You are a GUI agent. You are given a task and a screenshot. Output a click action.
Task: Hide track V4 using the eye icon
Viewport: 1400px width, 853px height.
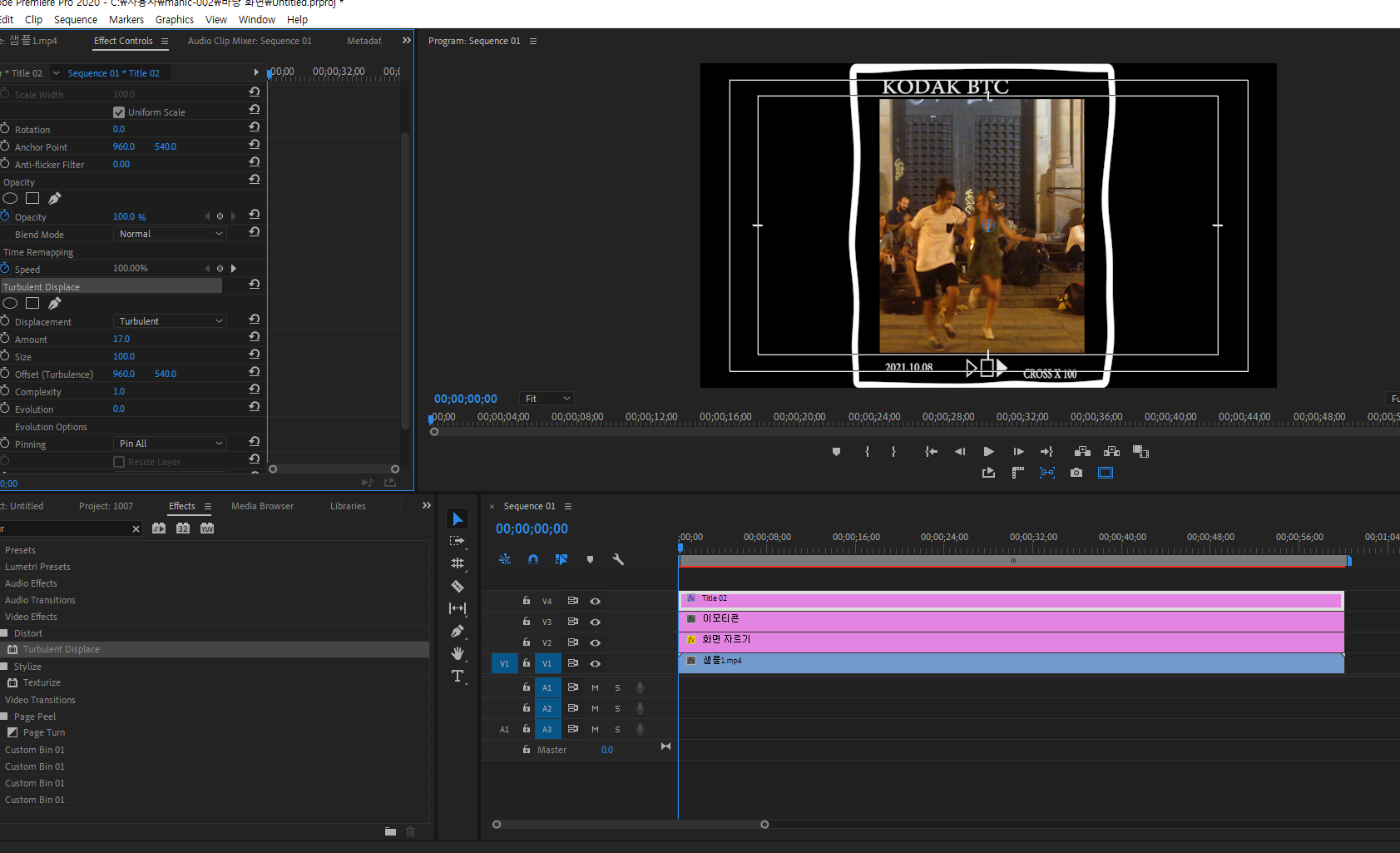595,601
